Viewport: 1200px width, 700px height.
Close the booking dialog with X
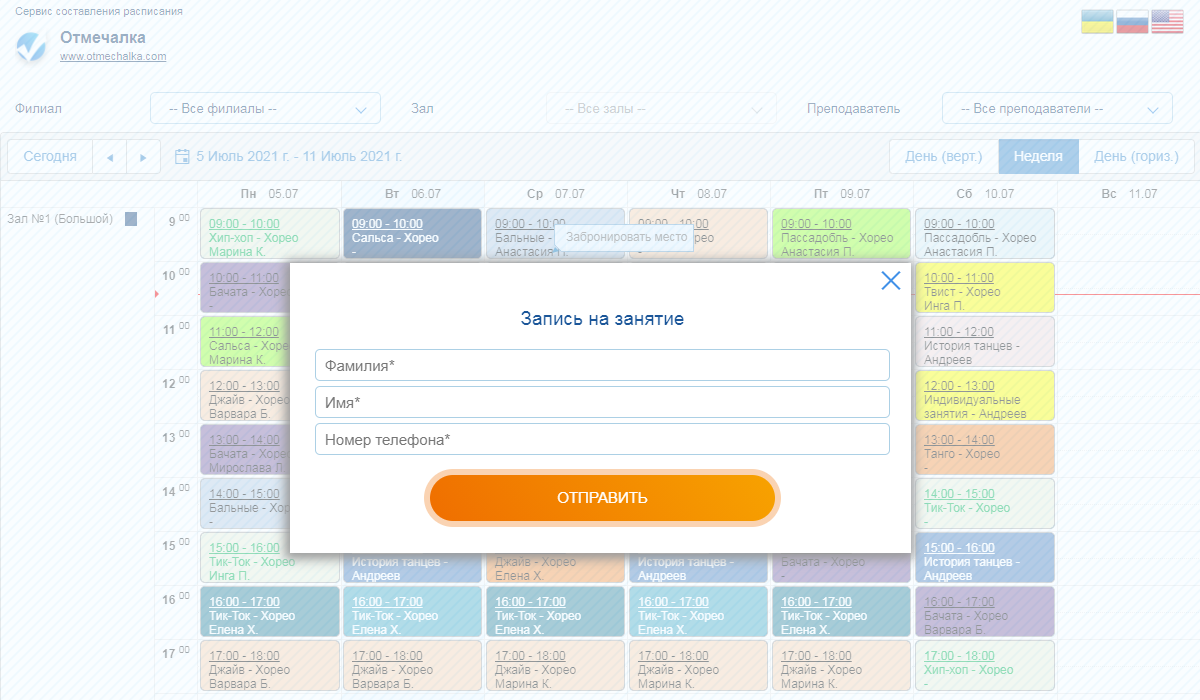(x=890, y=281)
